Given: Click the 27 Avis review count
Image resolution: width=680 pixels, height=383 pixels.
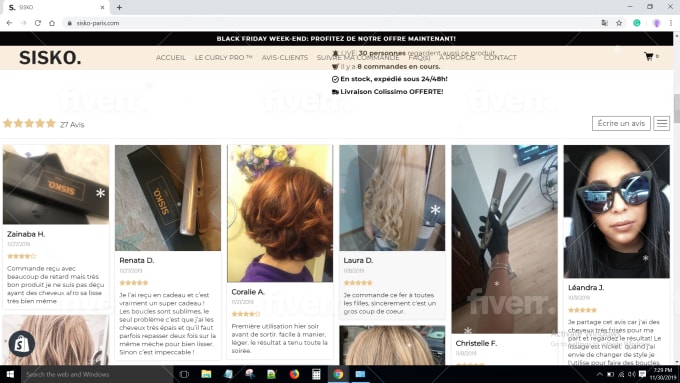Looking at the screenshot, I should (x=72, y=124).
